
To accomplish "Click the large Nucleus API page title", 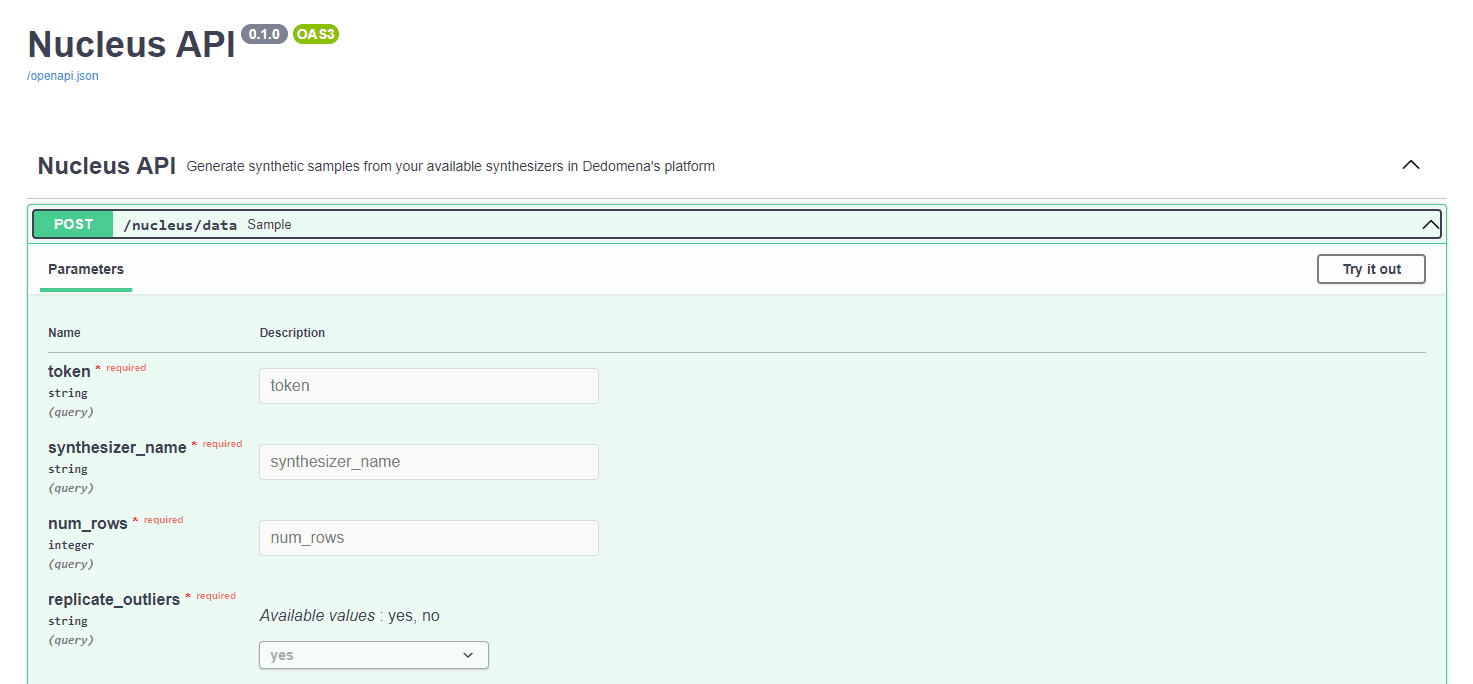I will pyautogui.click(x=131, y=44).
